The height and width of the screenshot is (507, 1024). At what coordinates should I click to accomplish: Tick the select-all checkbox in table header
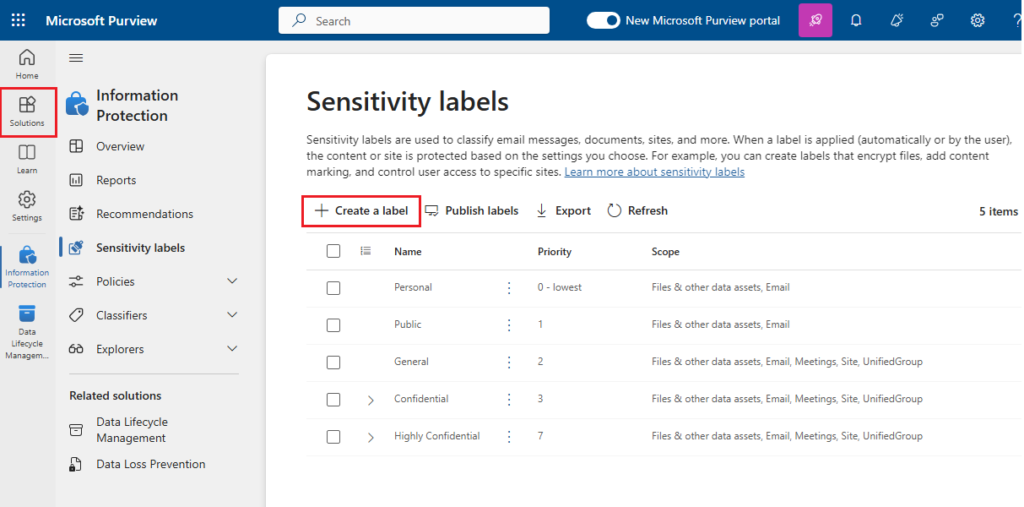pos(333,252)
